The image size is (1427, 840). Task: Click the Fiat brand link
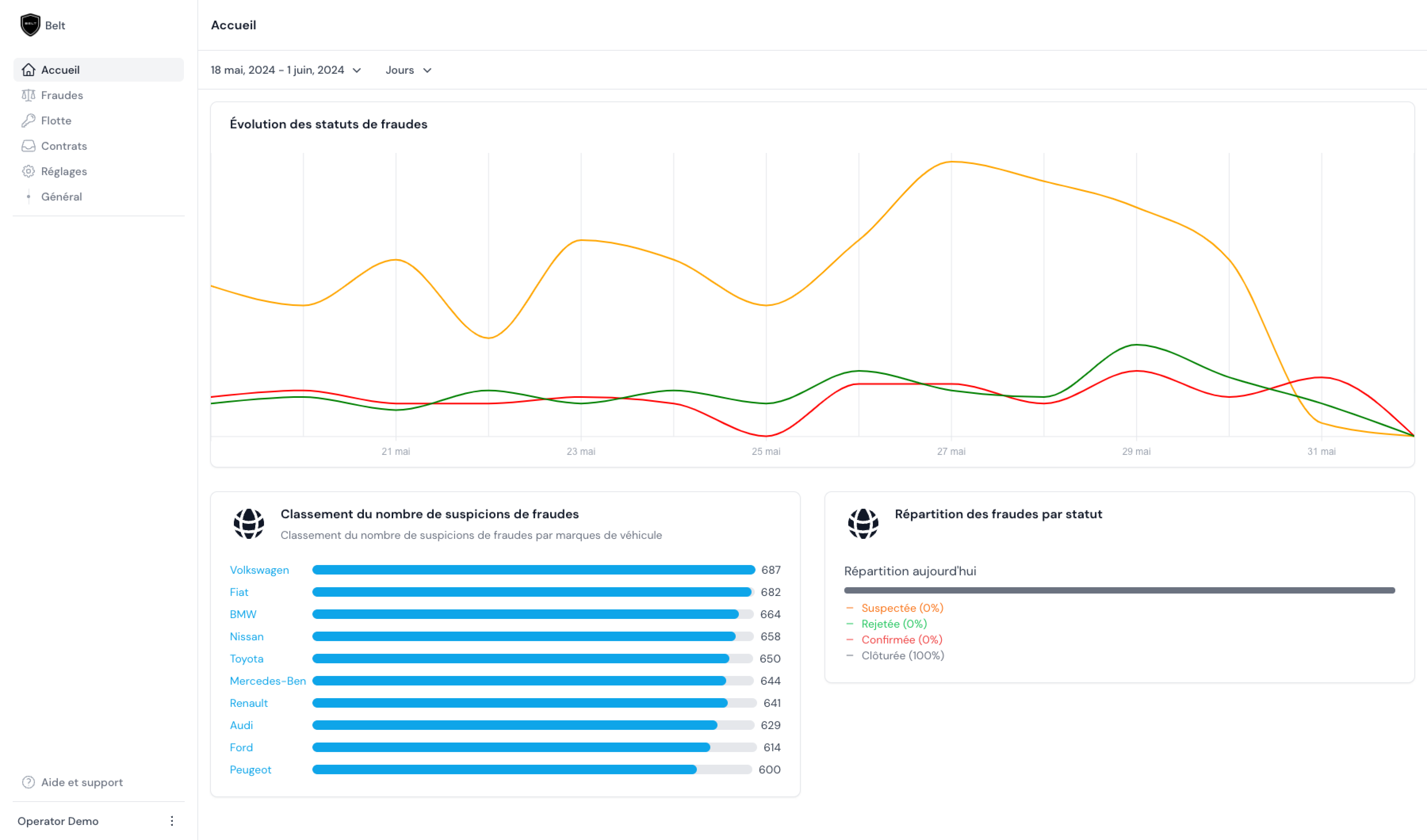[239, 592]
